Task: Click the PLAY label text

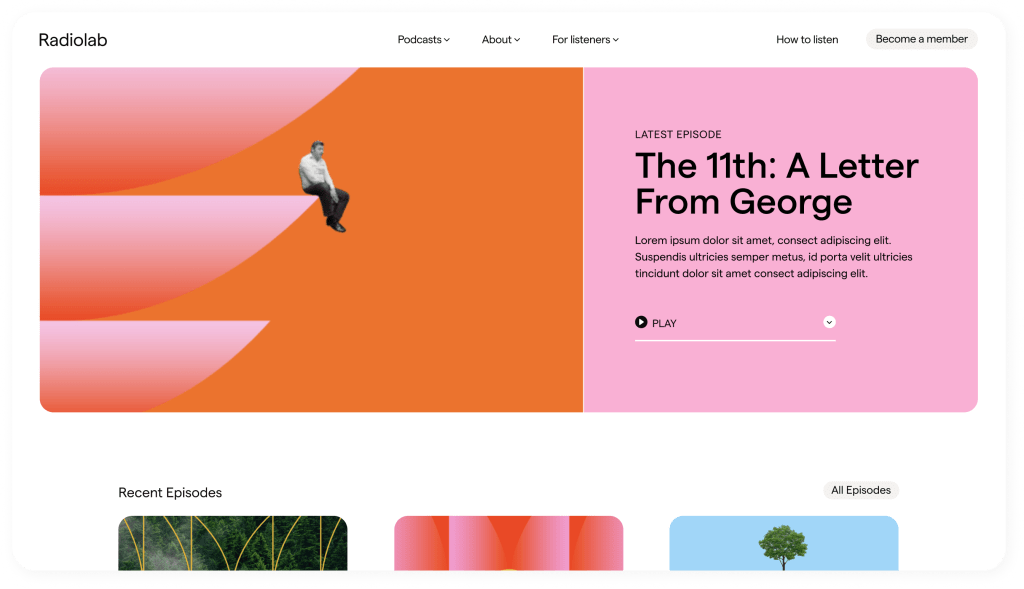Action: pyautogui.click(x=664, y=323)
